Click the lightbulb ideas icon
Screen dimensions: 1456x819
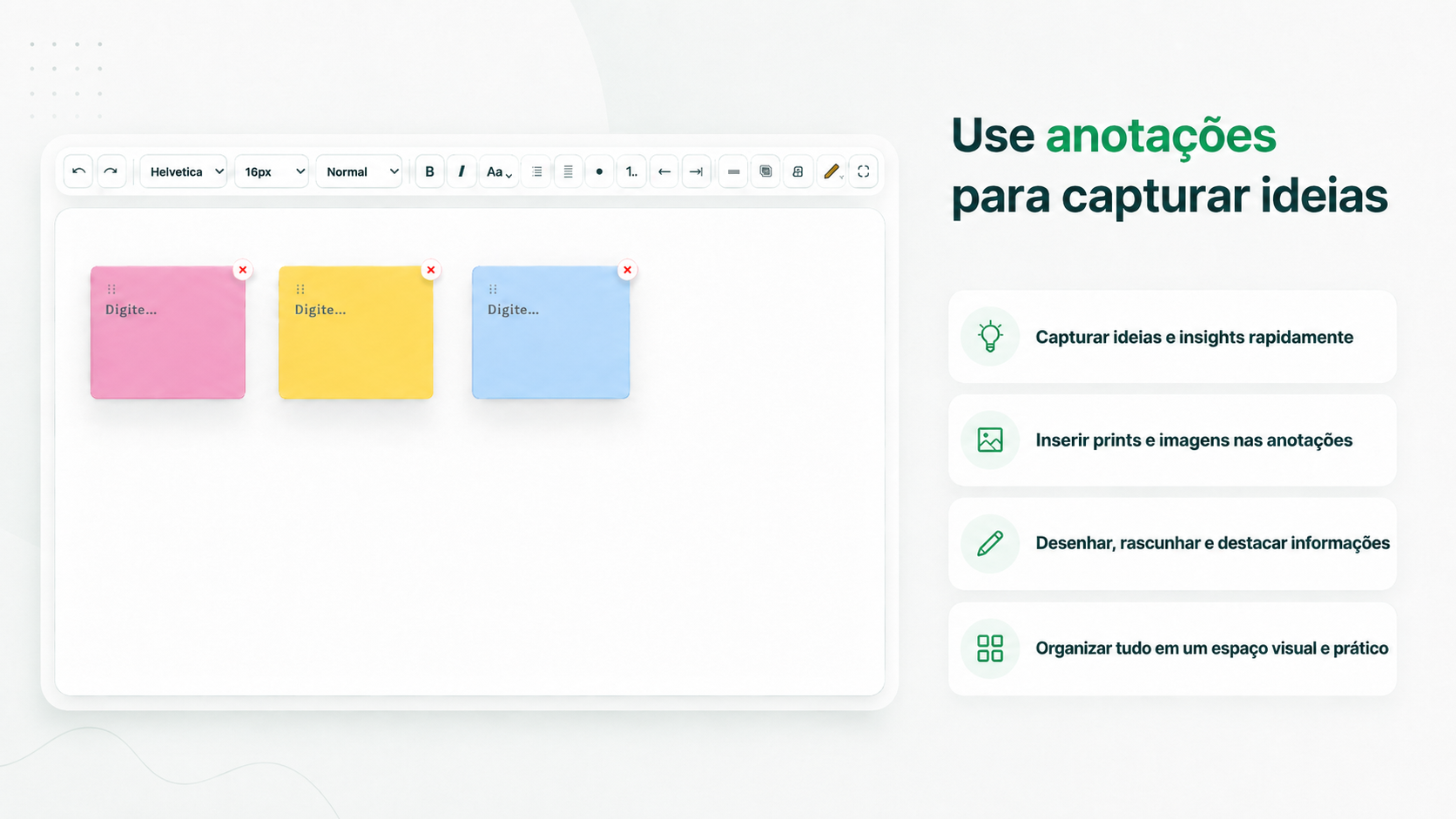[x=990, y=337]
